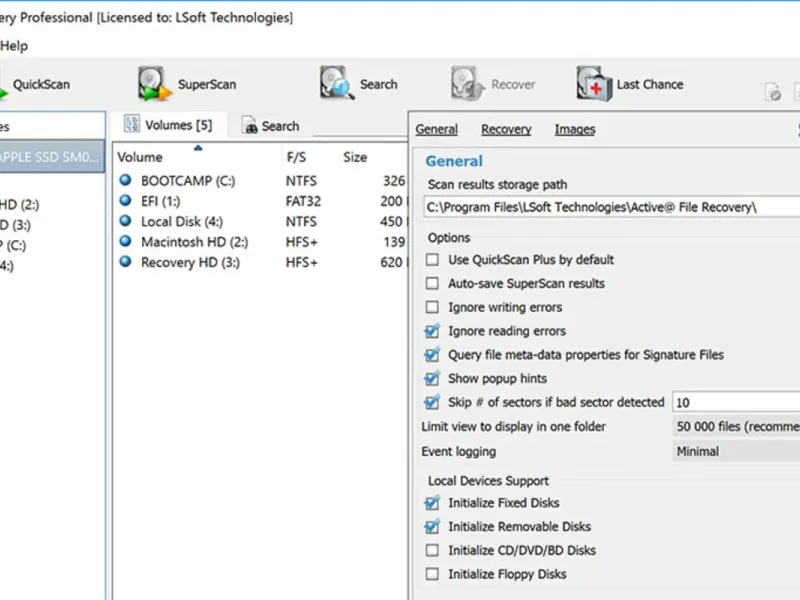
Task: Click the size value 139 for Macintosh HD
Action: [x=394, y=242]
